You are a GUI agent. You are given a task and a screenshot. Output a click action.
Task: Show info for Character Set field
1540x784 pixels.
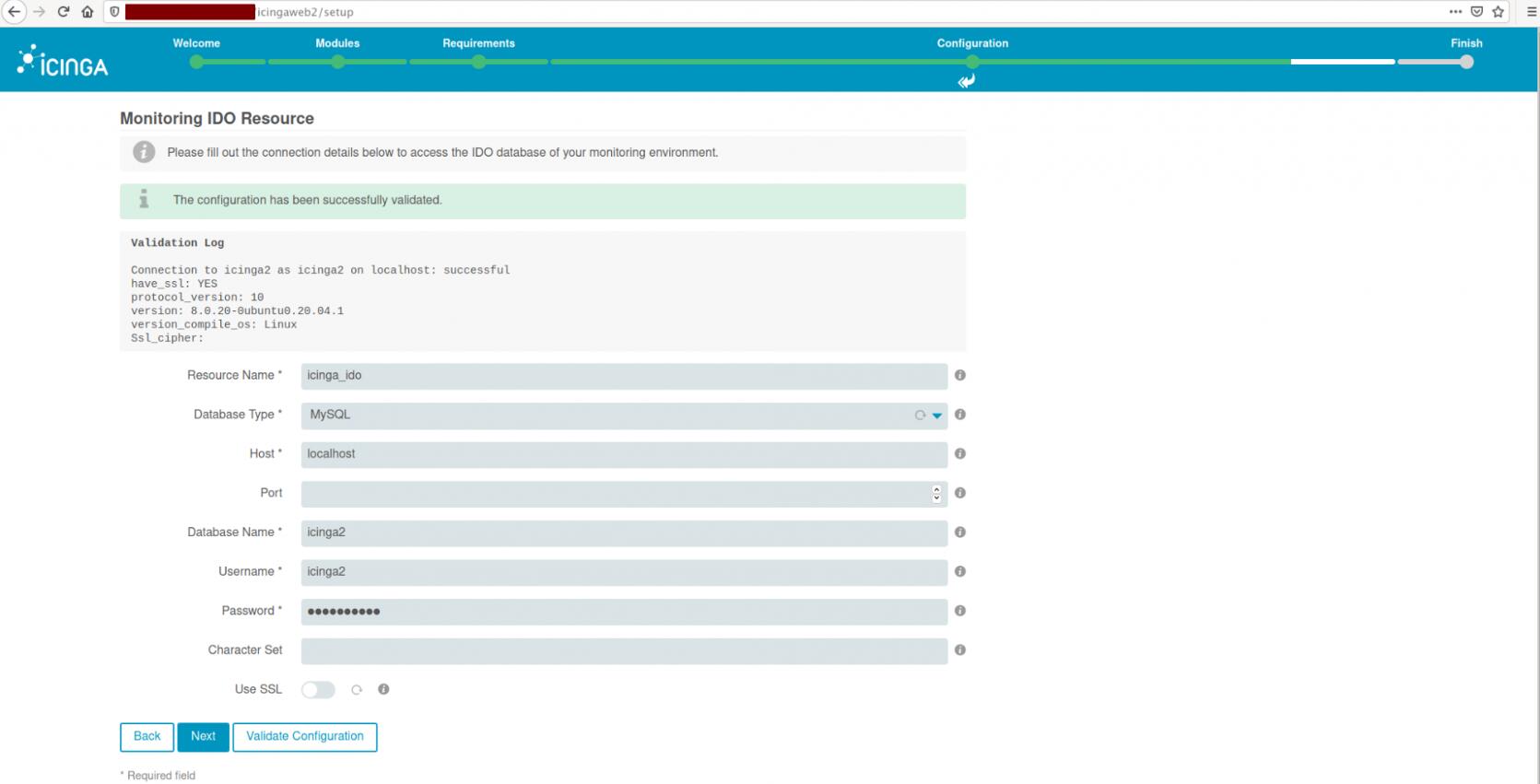959,649
